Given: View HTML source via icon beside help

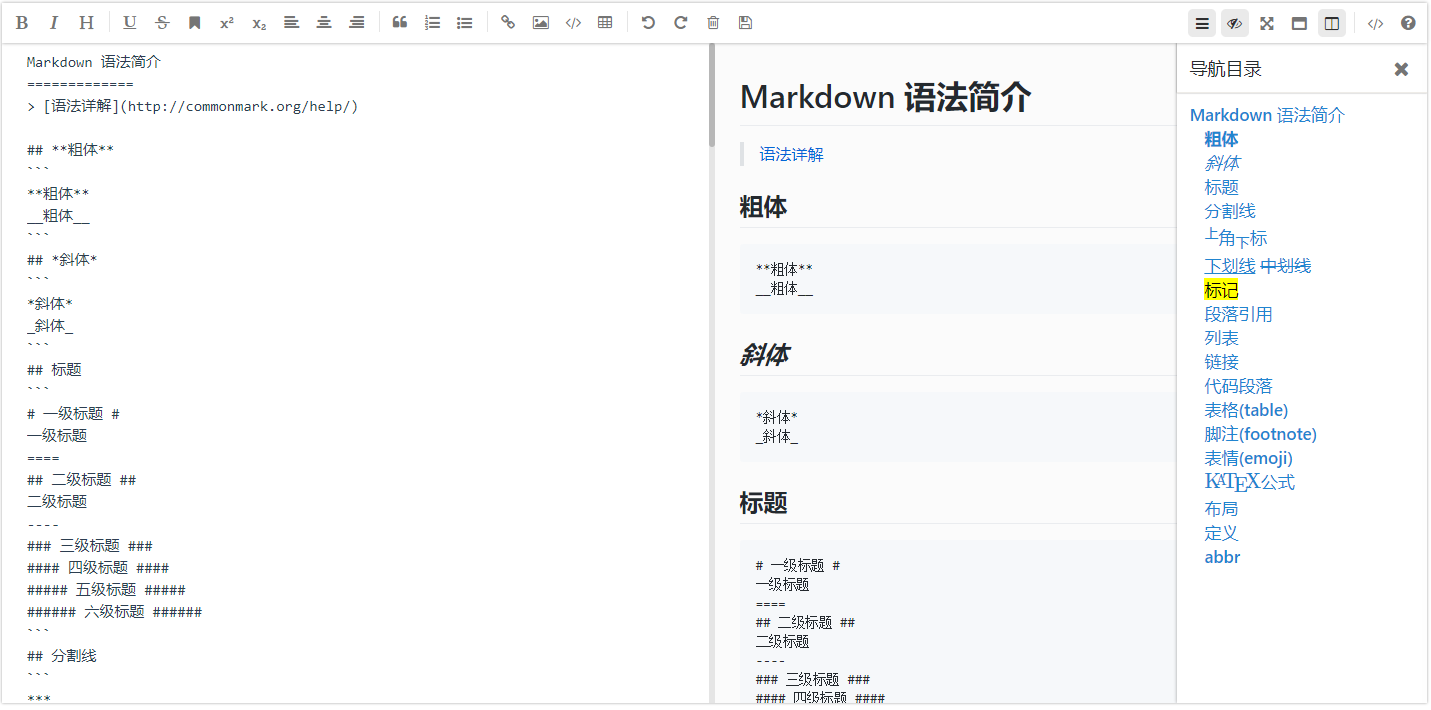Looking at the screenshot, I should pyautogui.click(x=1376, y=23).
